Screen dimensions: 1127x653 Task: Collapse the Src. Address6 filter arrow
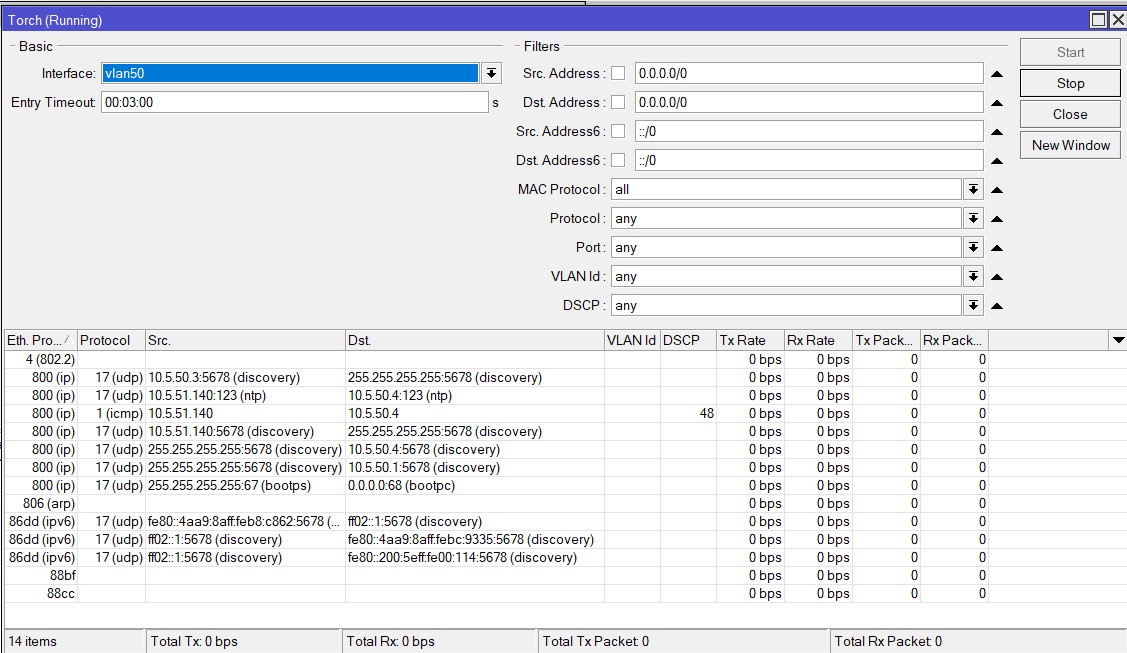pos(997,132)
